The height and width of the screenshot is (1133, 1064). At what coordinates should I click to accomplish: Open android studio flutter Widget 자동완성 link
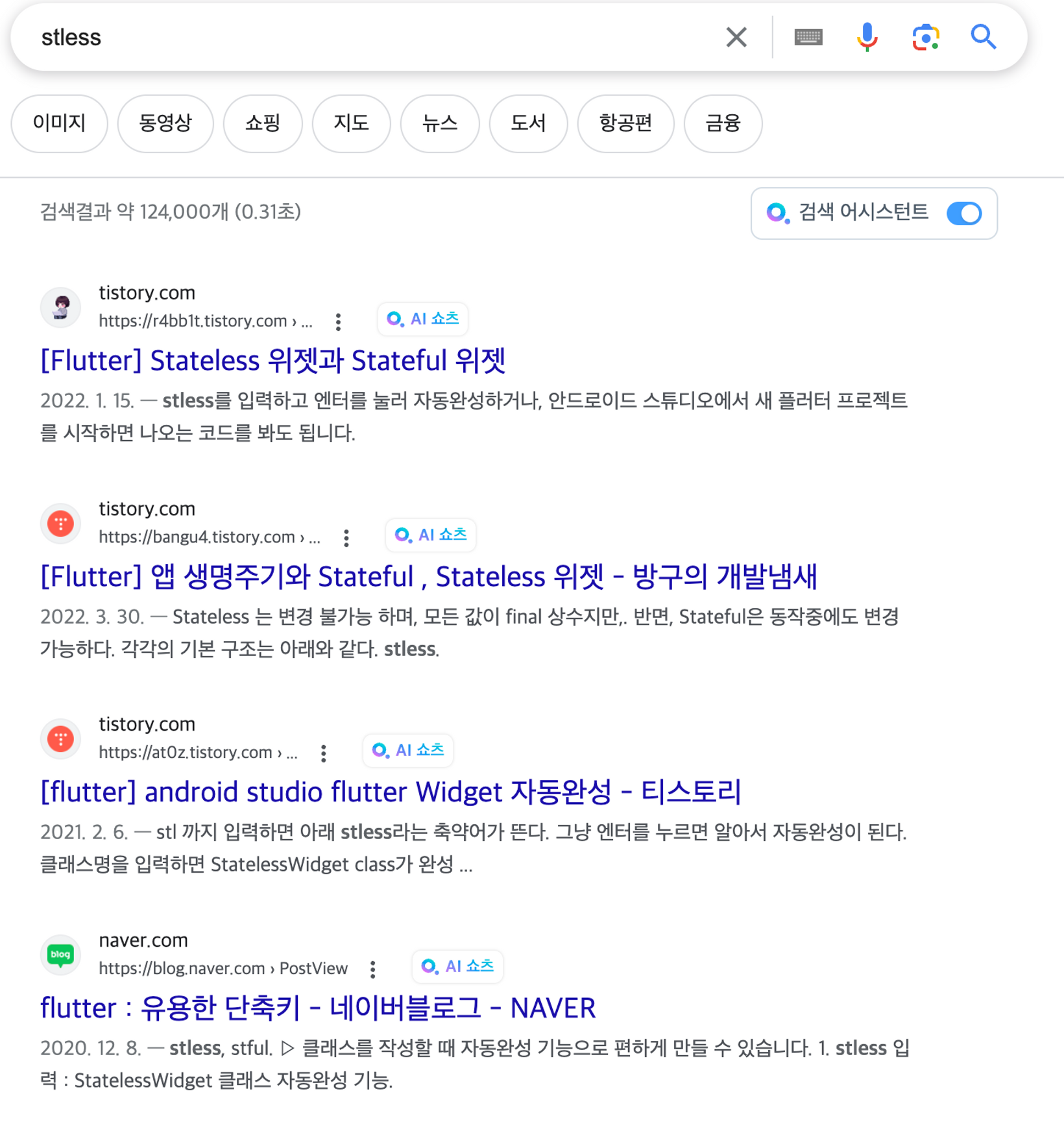[391, 792]
